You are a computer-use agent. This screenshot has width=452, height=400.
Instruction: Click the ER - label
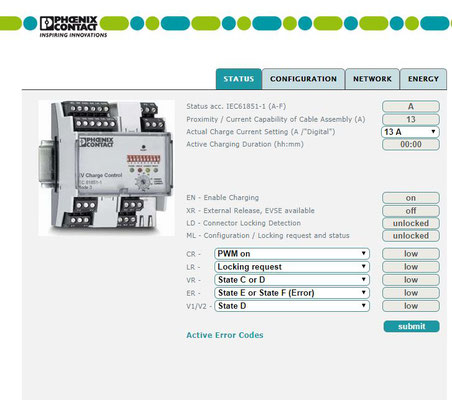193,293
